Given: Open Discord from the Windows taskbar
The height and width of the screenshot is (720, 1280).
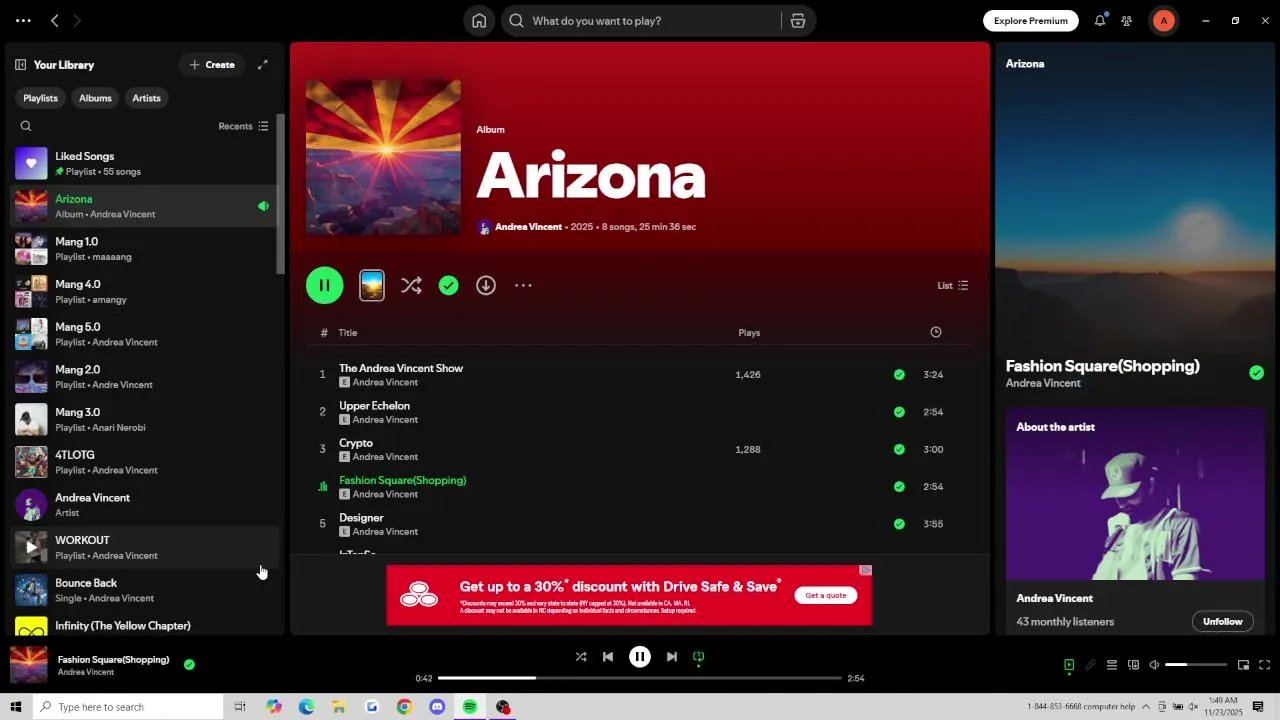Looking at the screenshot, I should click(437, 707).
